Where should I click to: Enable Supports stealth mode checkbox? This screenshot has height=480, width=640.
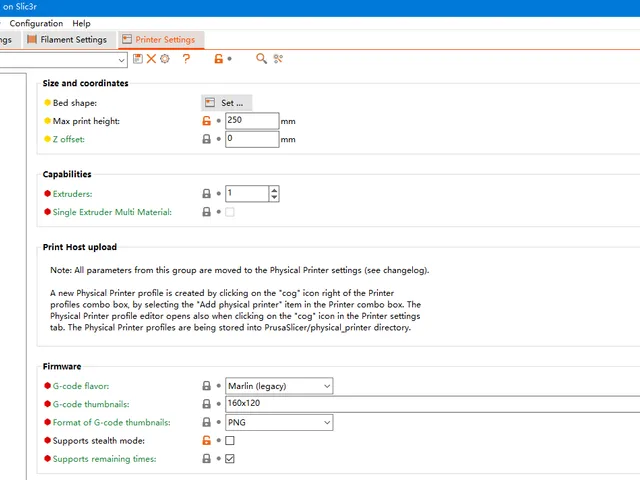[230, 440]
